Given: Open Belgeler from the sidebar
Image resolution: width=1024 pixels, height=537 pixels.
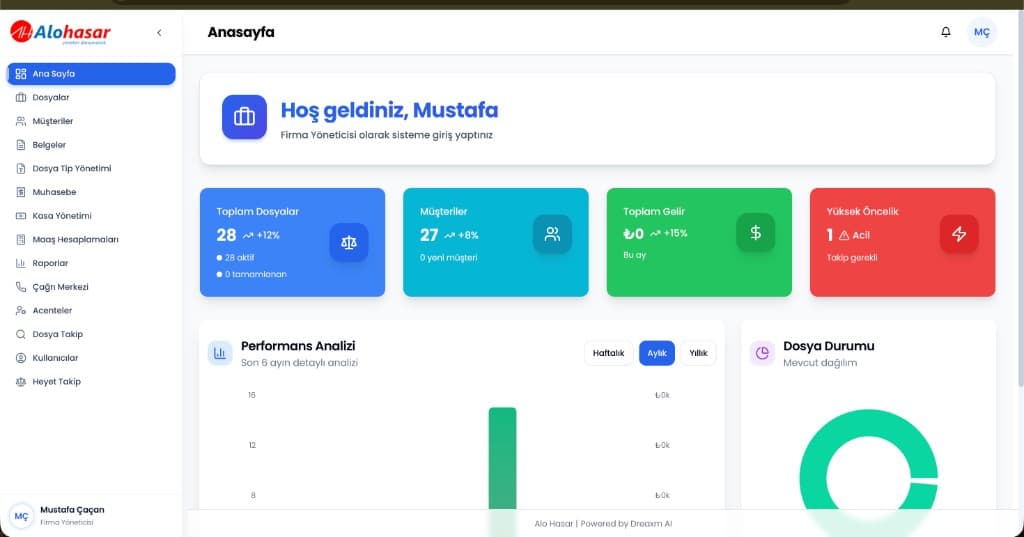Looking at the screenshot, I should (x=91, y=145).
